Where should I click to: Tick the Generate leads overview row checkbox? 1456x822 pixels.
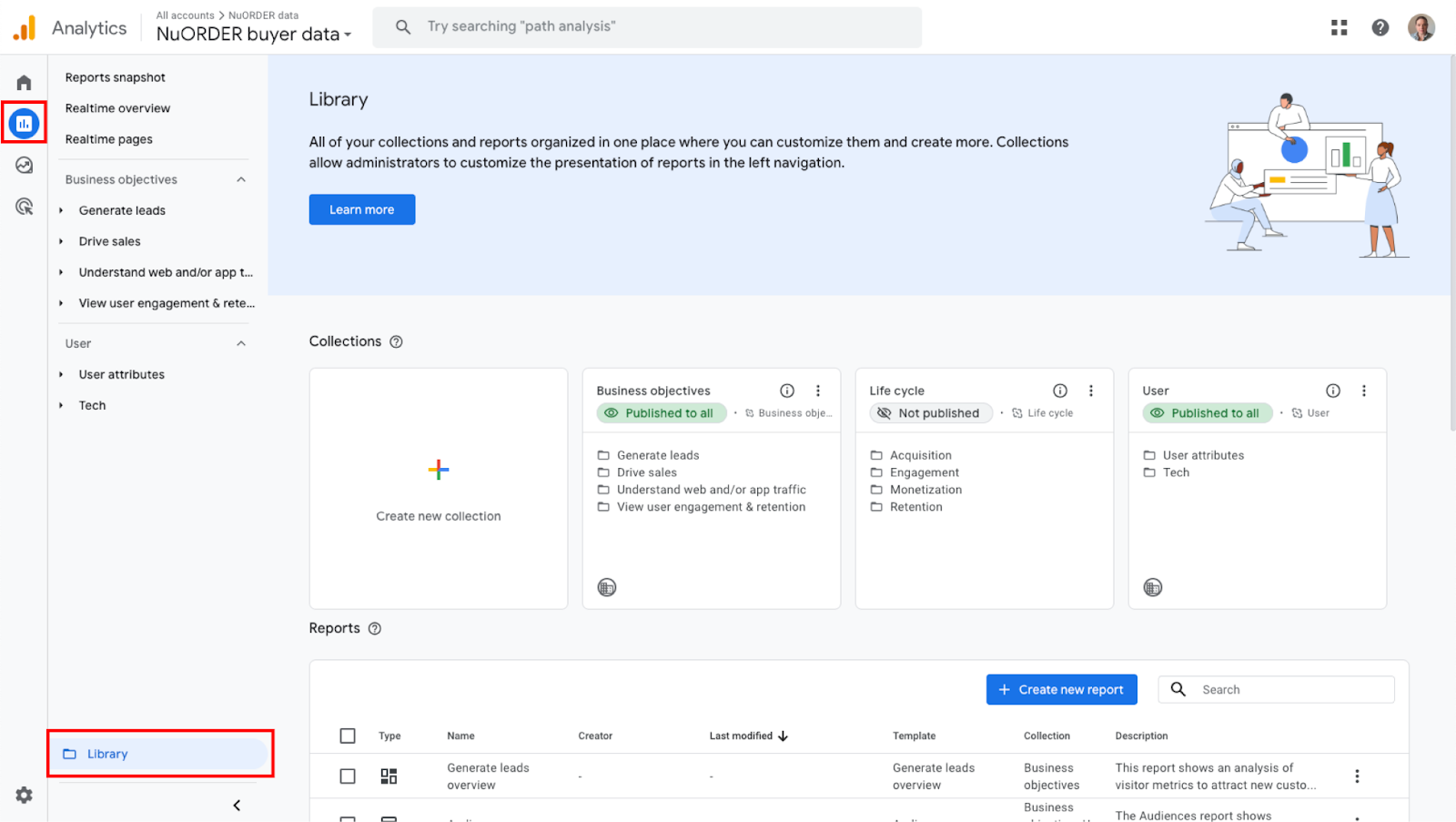[348, 776]
